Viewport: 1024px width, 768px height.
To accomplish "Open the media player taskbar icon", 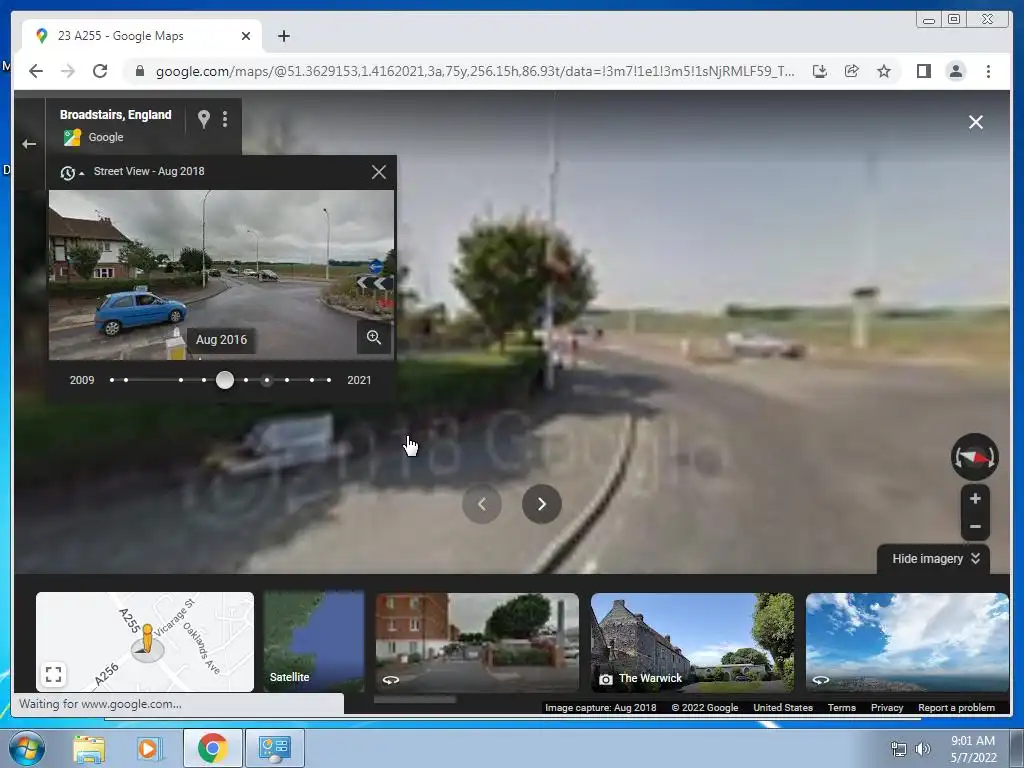I will [x=148, y=748].
